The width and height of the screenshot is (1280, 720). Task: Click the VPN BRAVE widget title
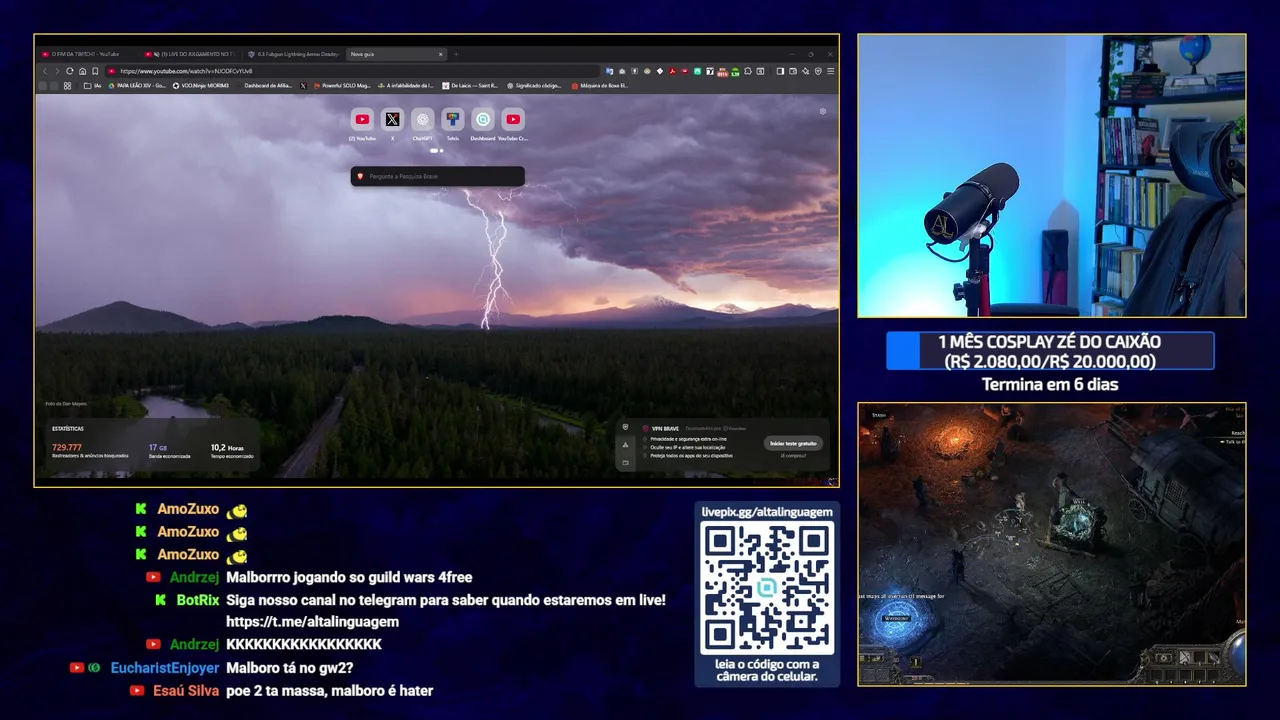(x=666, y=428)
